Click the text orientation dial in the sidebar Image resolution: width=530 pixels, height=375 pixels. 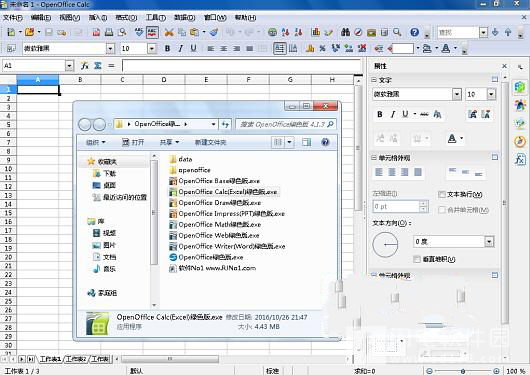[x=385, y=244]
